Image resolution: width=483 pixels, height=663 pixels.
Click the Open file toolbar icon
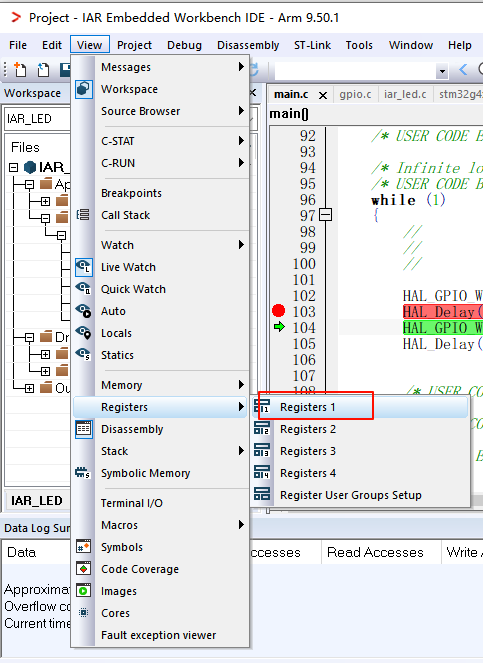[43, 69]
